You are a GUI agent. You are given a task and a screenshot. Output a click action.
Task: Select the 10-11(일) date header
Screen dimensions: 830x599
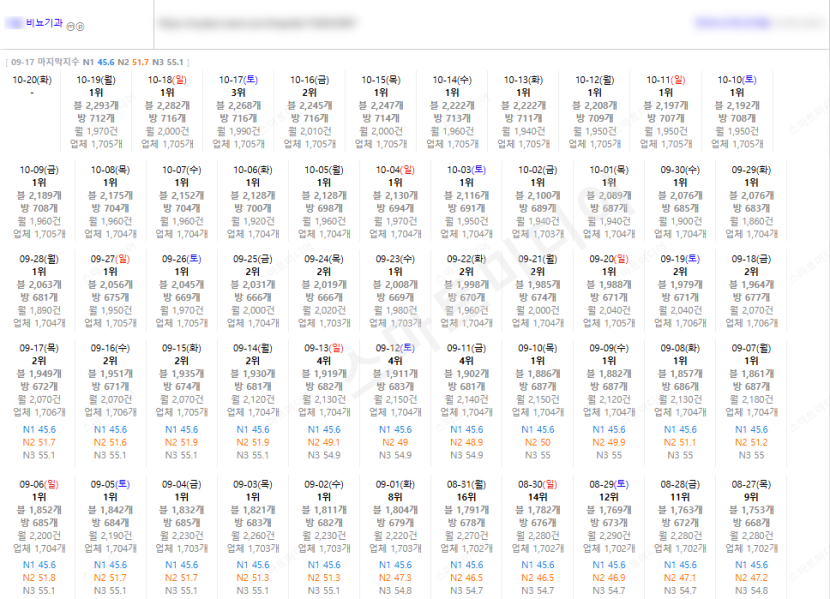pos(666,80)
